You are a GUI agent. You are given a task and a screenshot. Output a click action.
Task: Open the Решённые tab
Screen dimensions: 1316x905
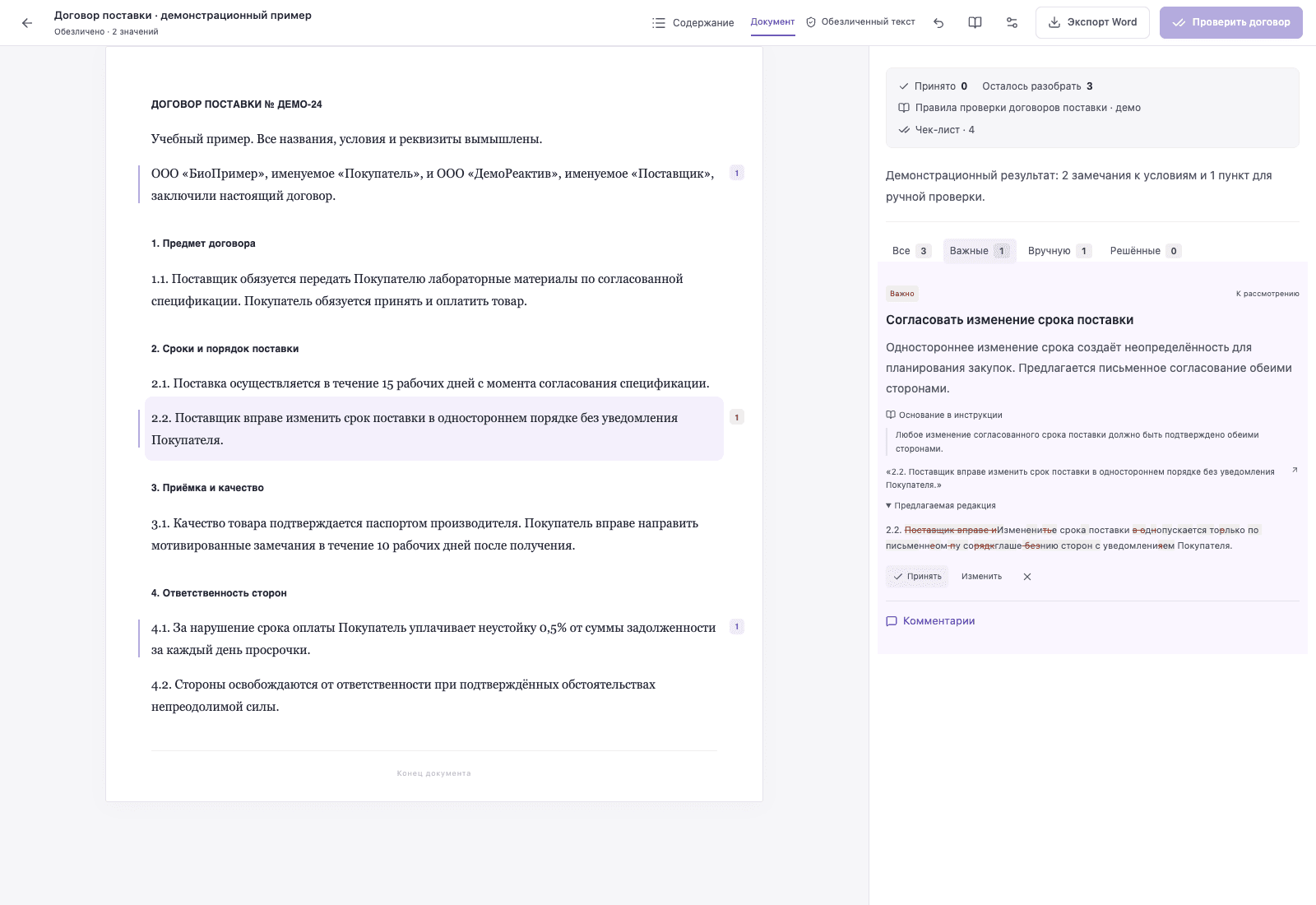(1145, 251)
